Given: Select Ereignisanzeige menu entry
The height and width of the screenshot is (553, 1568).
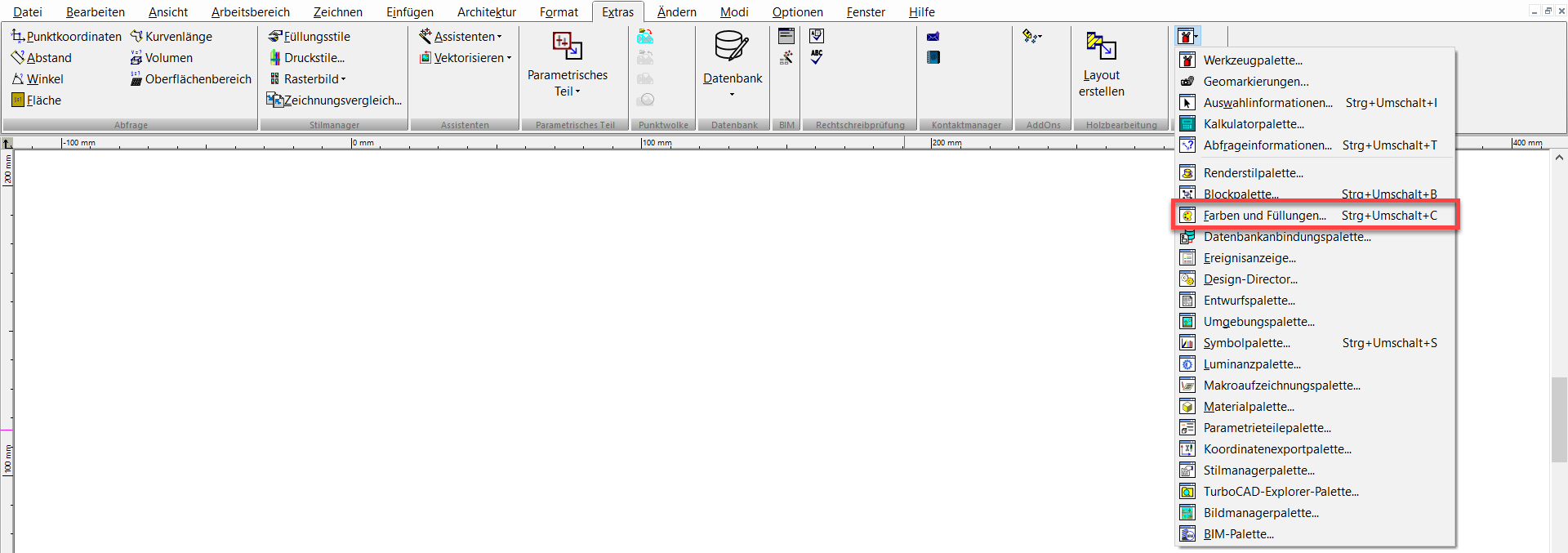Looking at the screenshot, I should (1315, 258).
